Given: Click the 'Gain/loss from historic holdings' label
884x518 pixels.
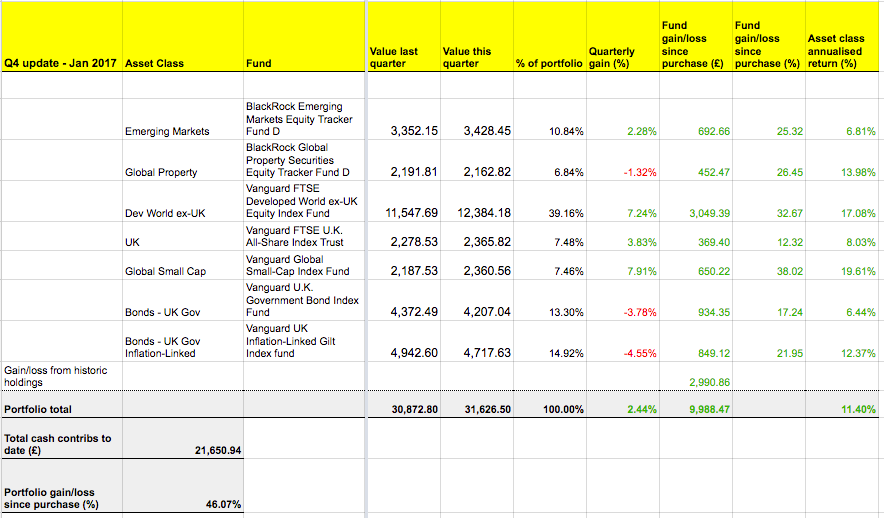Looking at the screenshot, I should point(56,376).
